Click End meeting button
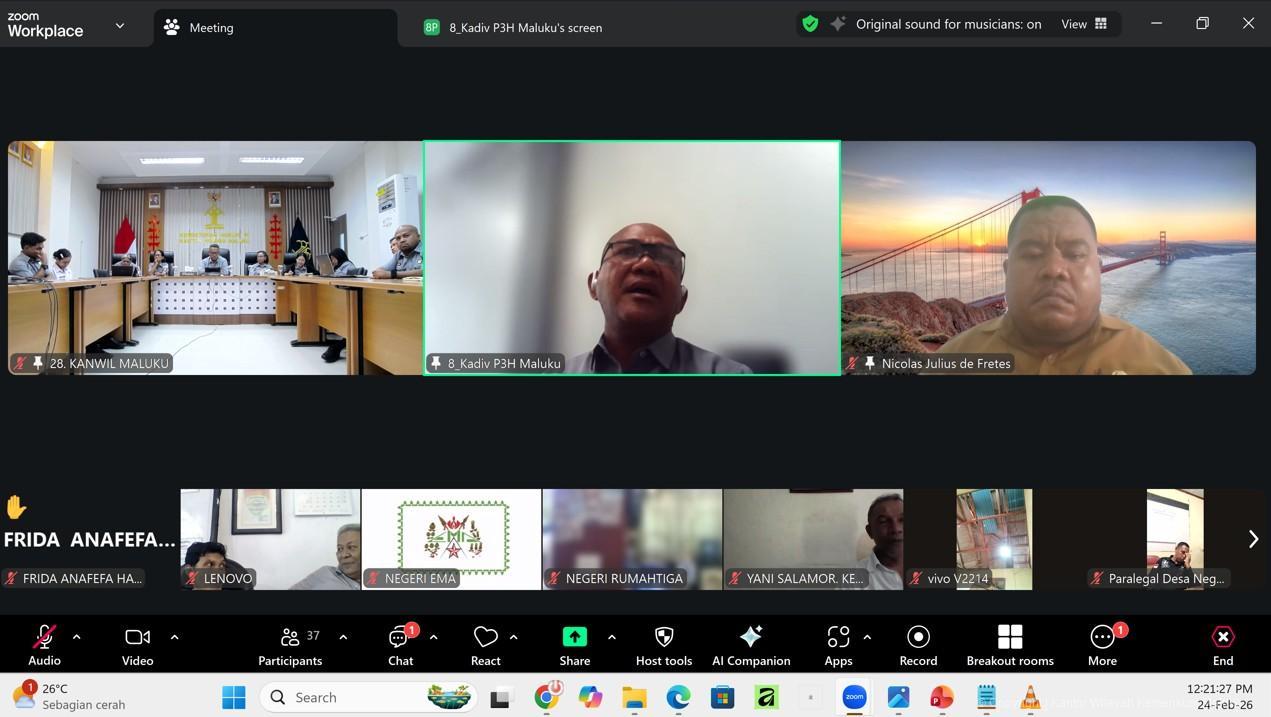The width and height of the screenshot is (1271, 717). click(x=1222, y=645)
